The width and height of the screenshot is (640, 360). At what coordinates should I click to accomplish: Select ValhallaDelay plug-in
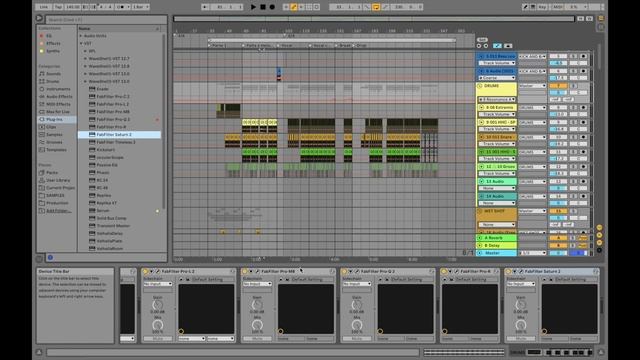click(x=109, y=233)
